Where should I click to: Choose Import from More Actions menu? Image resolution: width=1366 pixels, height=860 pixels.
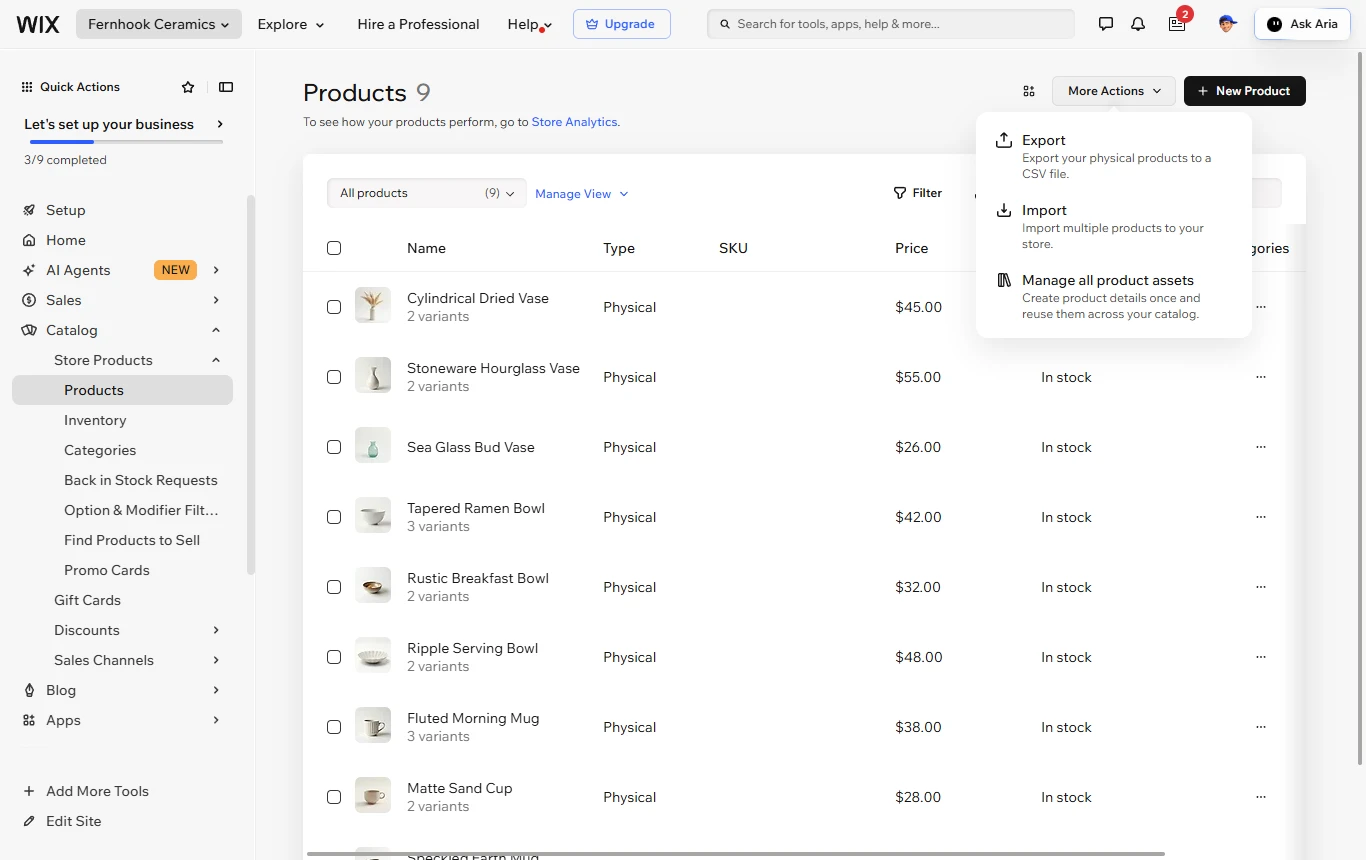click(1114, 226)
